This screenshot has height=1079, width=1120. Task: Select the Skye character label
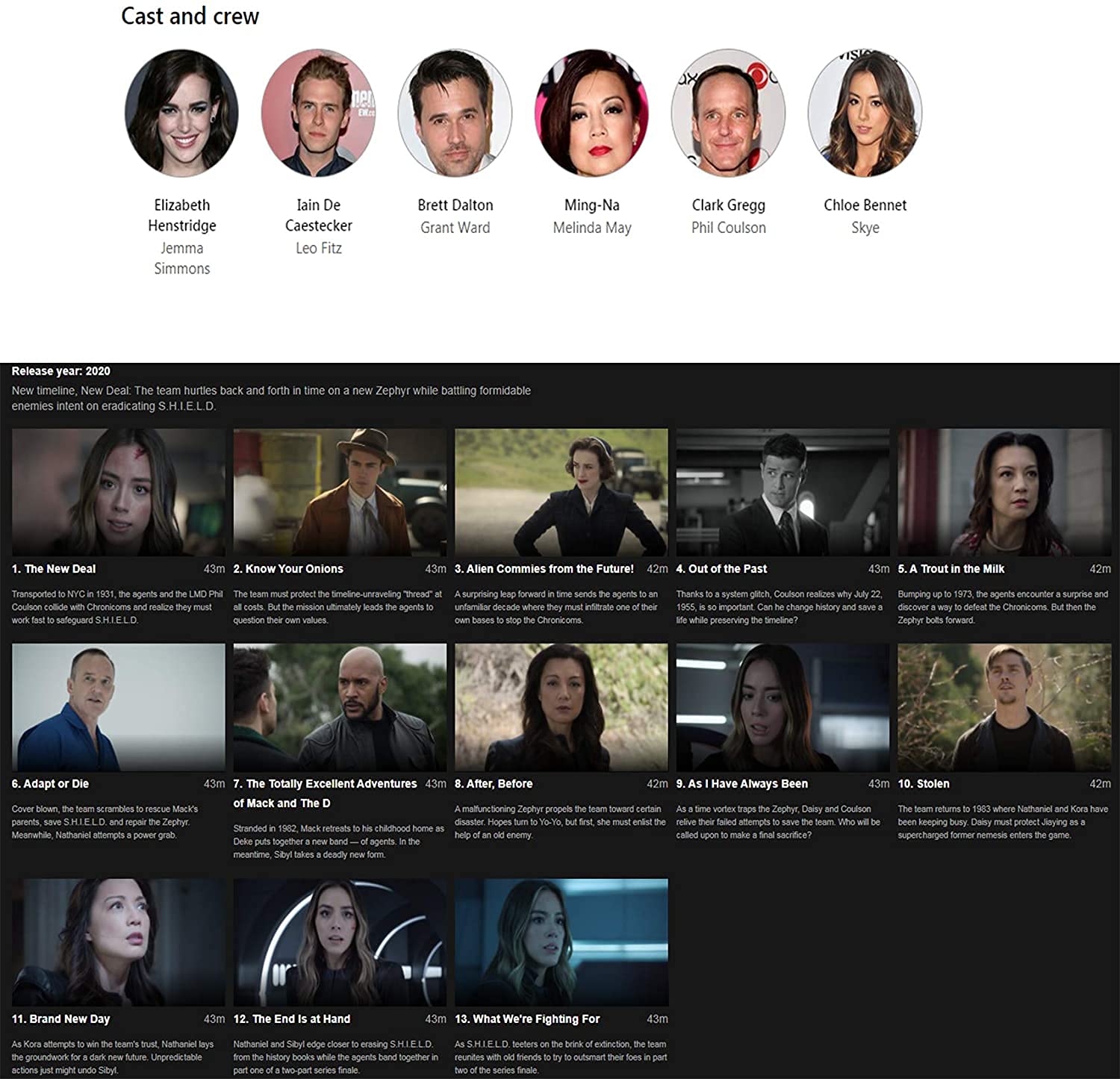click(x=865, y=228)
